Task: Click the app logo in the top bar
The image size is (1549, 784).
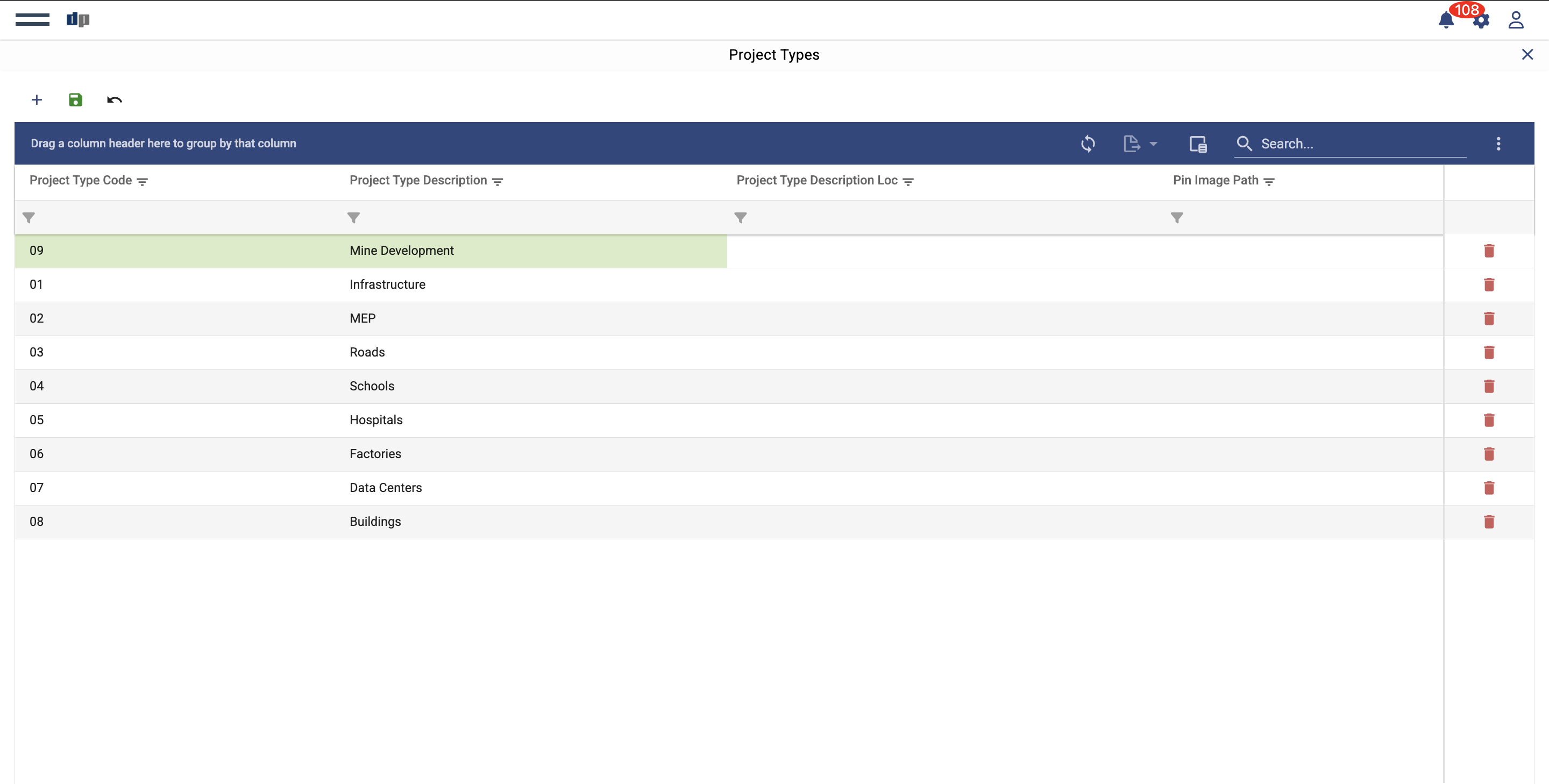Action: pyautogui.click(x=78, y=20)
